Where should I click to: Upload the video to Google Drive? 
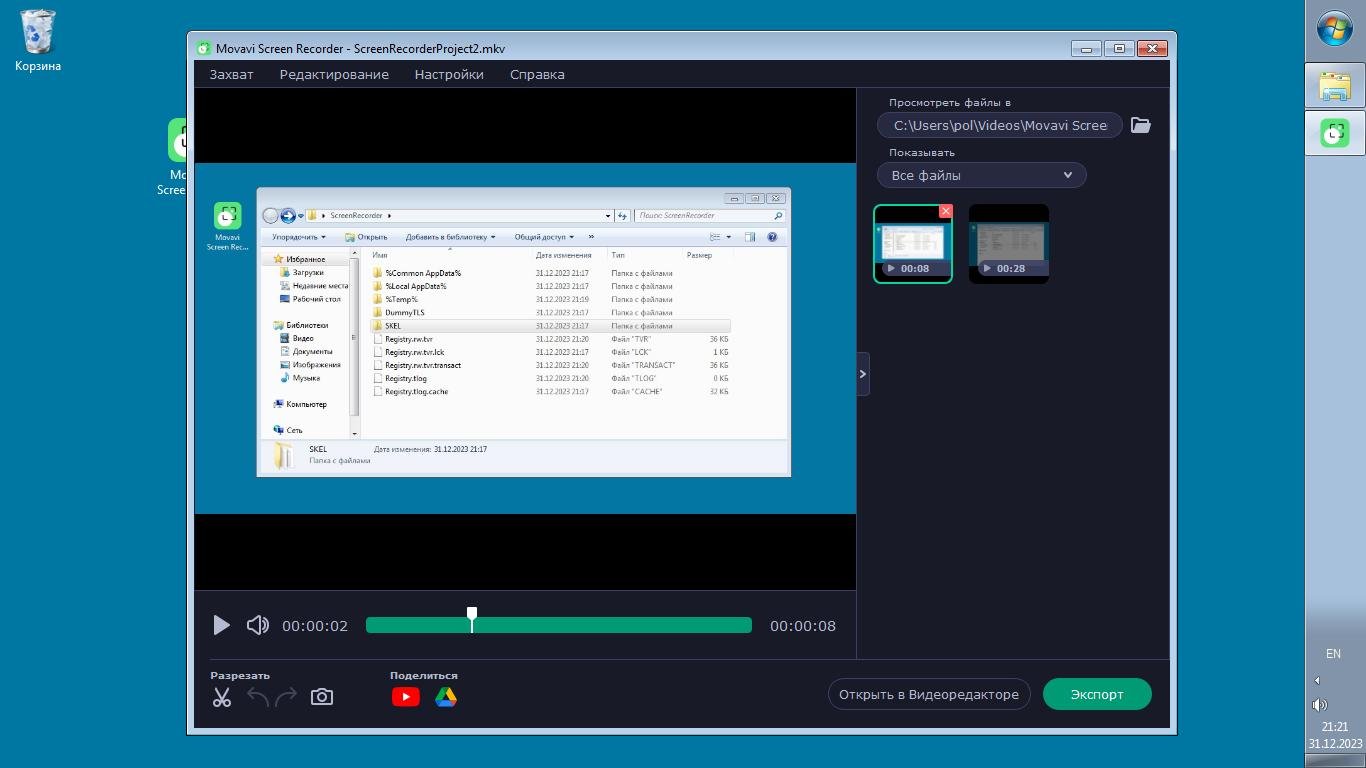(x=446, y=697)
